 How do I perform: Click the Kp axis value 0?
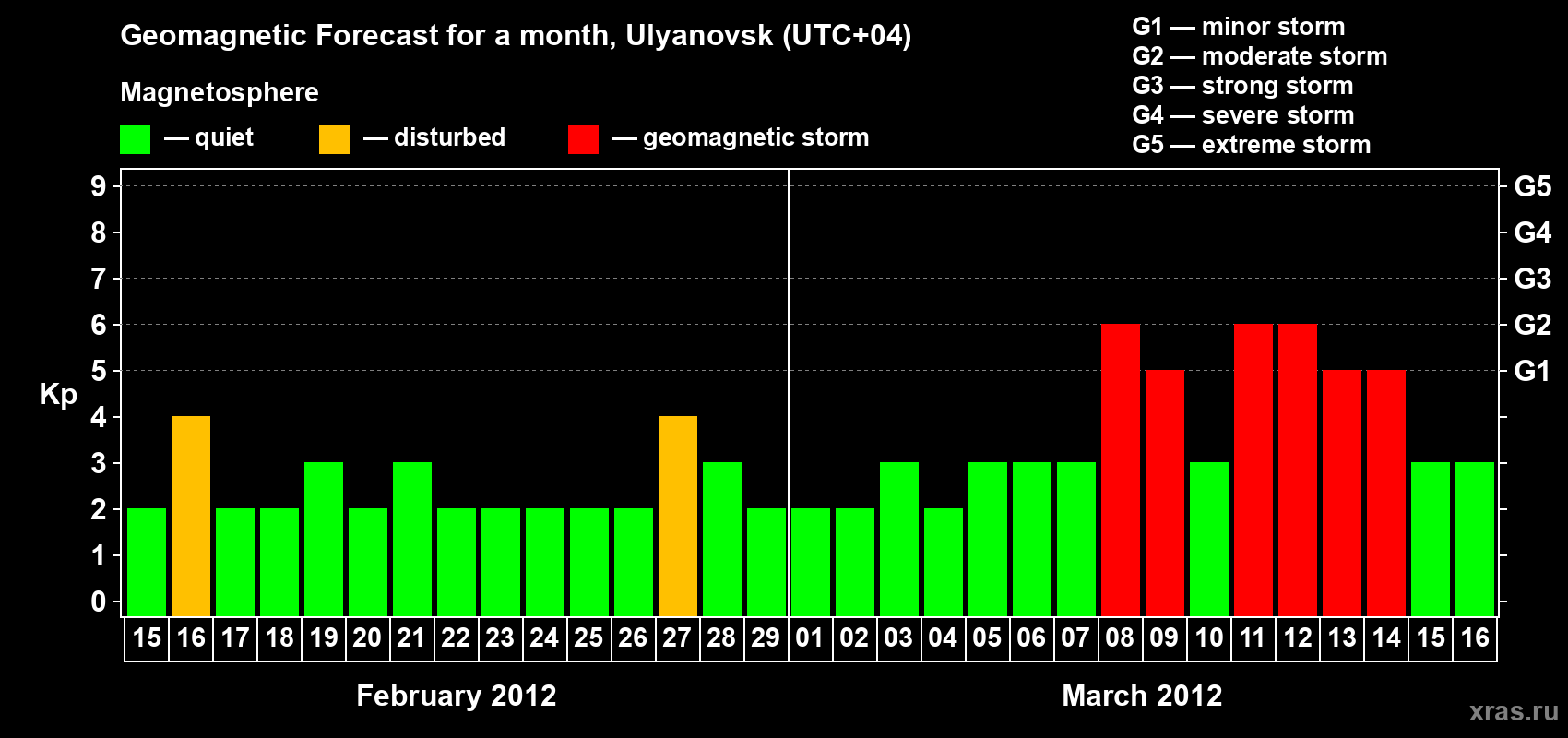[99, 601]
